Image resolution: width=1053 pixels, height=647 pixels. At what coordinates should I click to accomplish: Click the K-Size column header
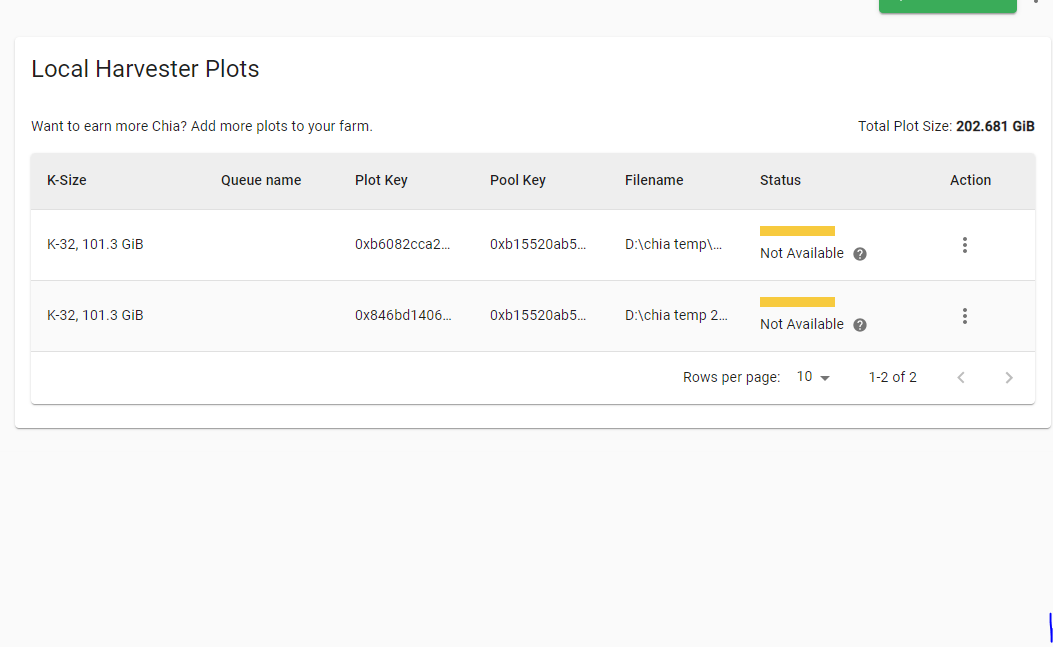(x=66, y=180)
